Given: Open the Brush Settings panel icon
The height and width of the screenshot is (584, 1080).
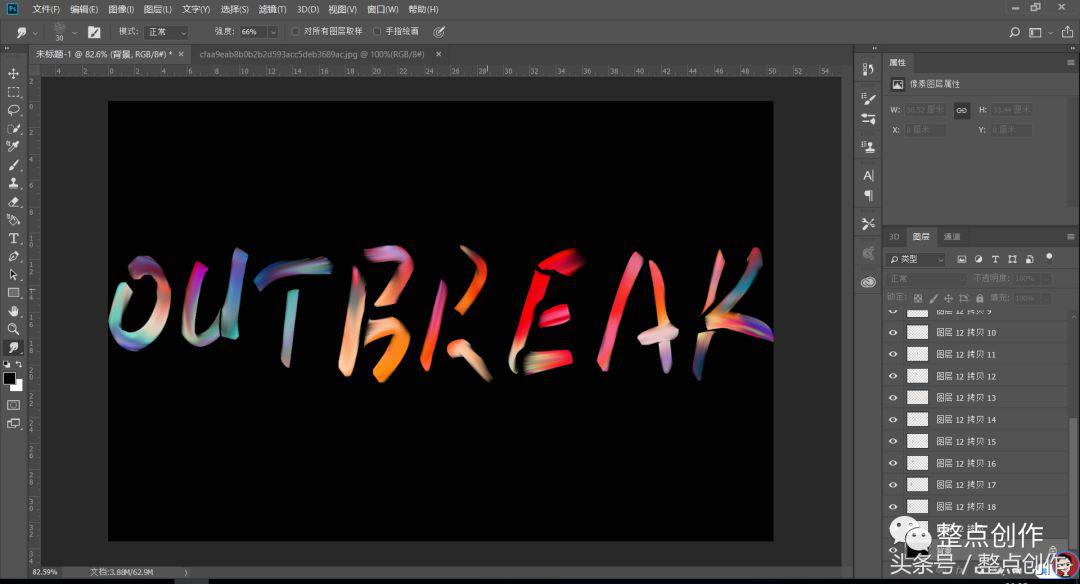Looking at the screenshot, I should [868, 99].
